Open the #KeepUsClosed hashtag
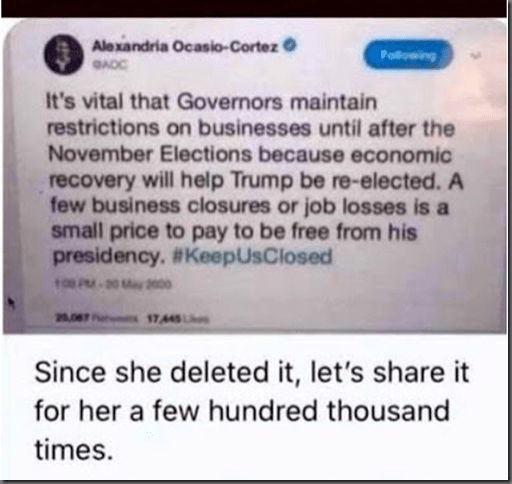The width and height of the screenshot is (512, 484). pos(253,257)
